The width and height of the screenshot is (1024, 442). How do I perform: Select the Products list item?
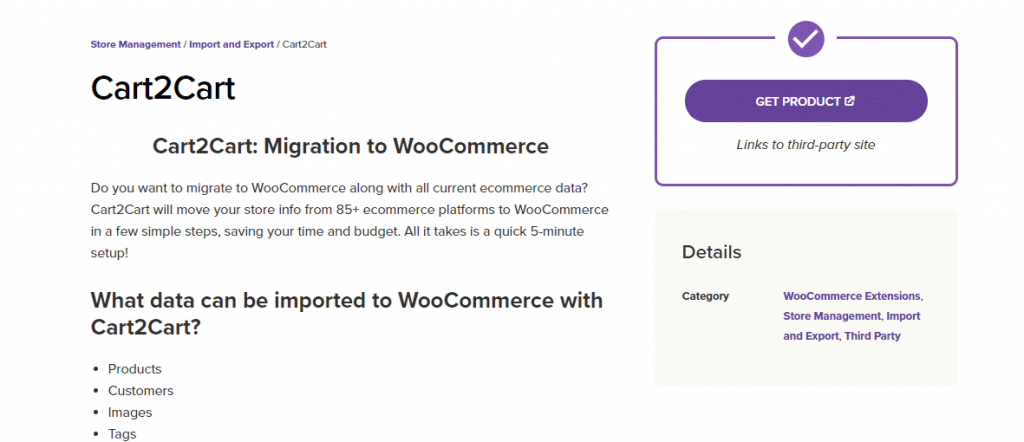coord(135,369)
